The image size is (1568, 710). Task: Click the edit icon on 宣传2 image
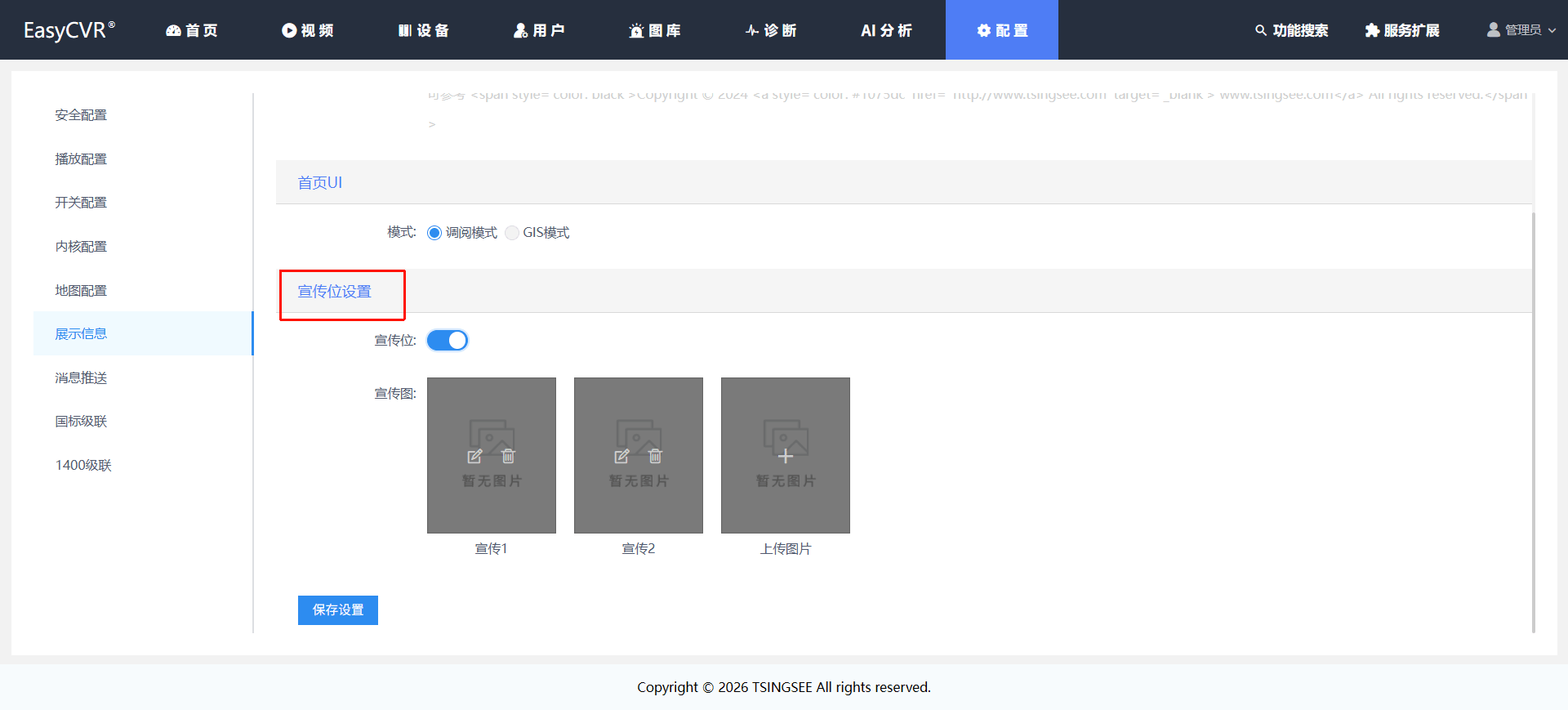(621, 456)
